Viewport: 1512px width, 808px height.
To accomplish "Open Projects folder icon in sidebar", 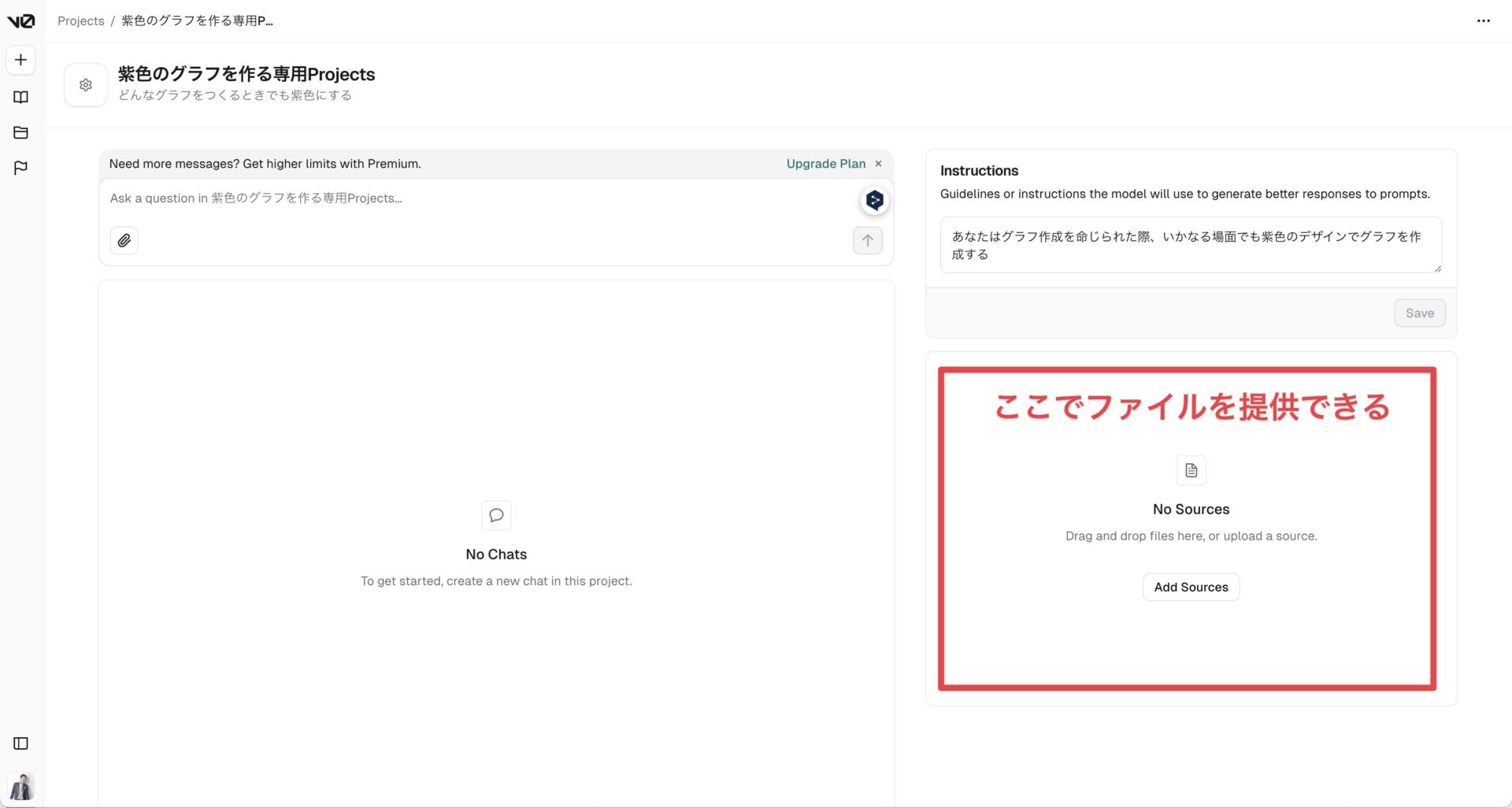I will [x=20, y=132].
